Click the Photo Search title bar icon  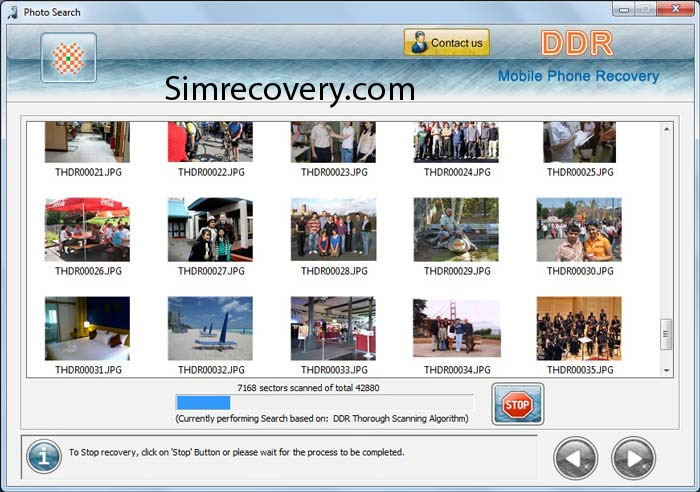[13, 12]
